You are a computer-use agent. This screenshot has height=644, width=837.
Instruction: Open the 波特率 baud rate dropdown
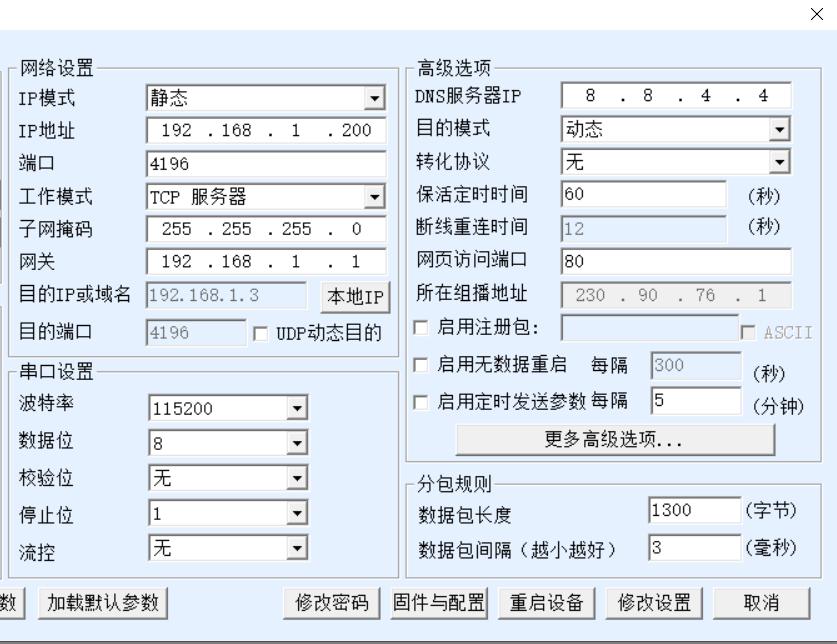(x=297, y=408)
